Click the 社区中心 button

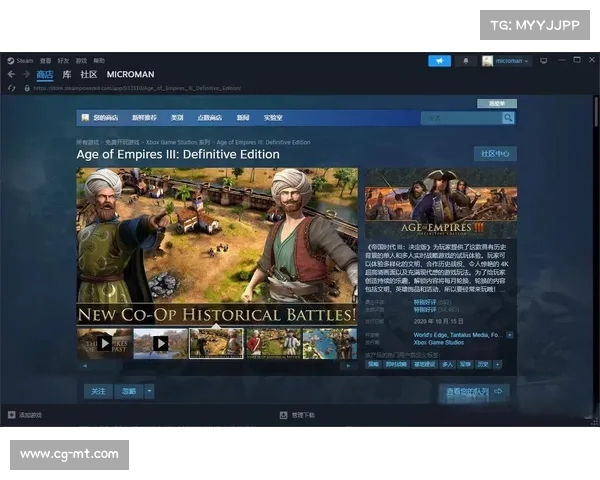click(x=495, y=153)
